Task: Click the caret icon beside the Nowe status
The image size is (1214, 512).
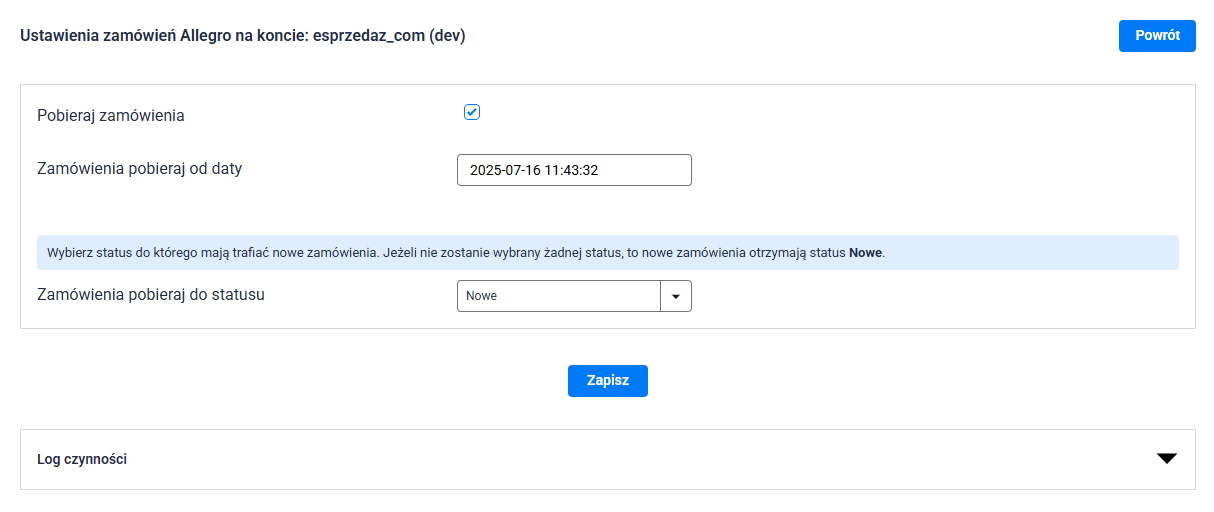Action: tap(676, 296)
